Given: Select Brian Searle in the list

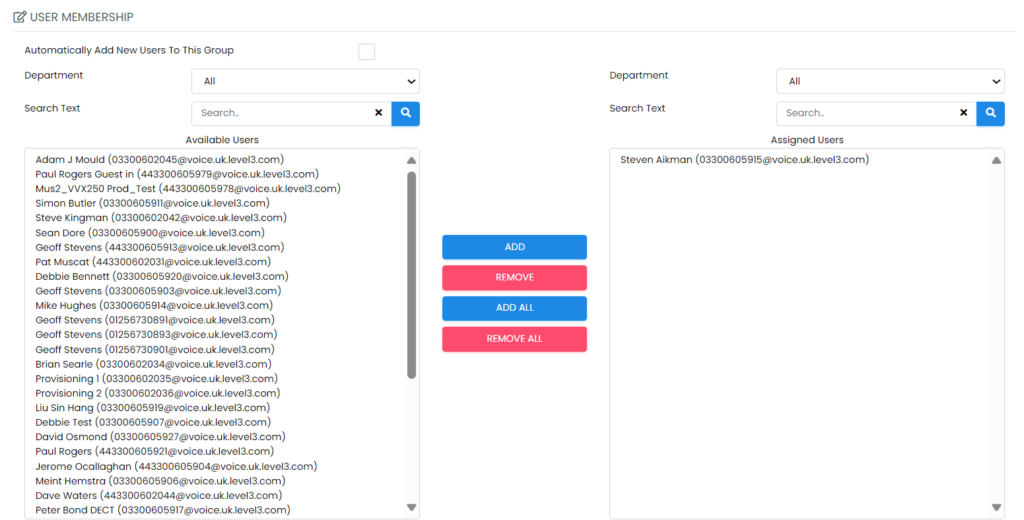Looking at the screenshot, I should point(153,364).
